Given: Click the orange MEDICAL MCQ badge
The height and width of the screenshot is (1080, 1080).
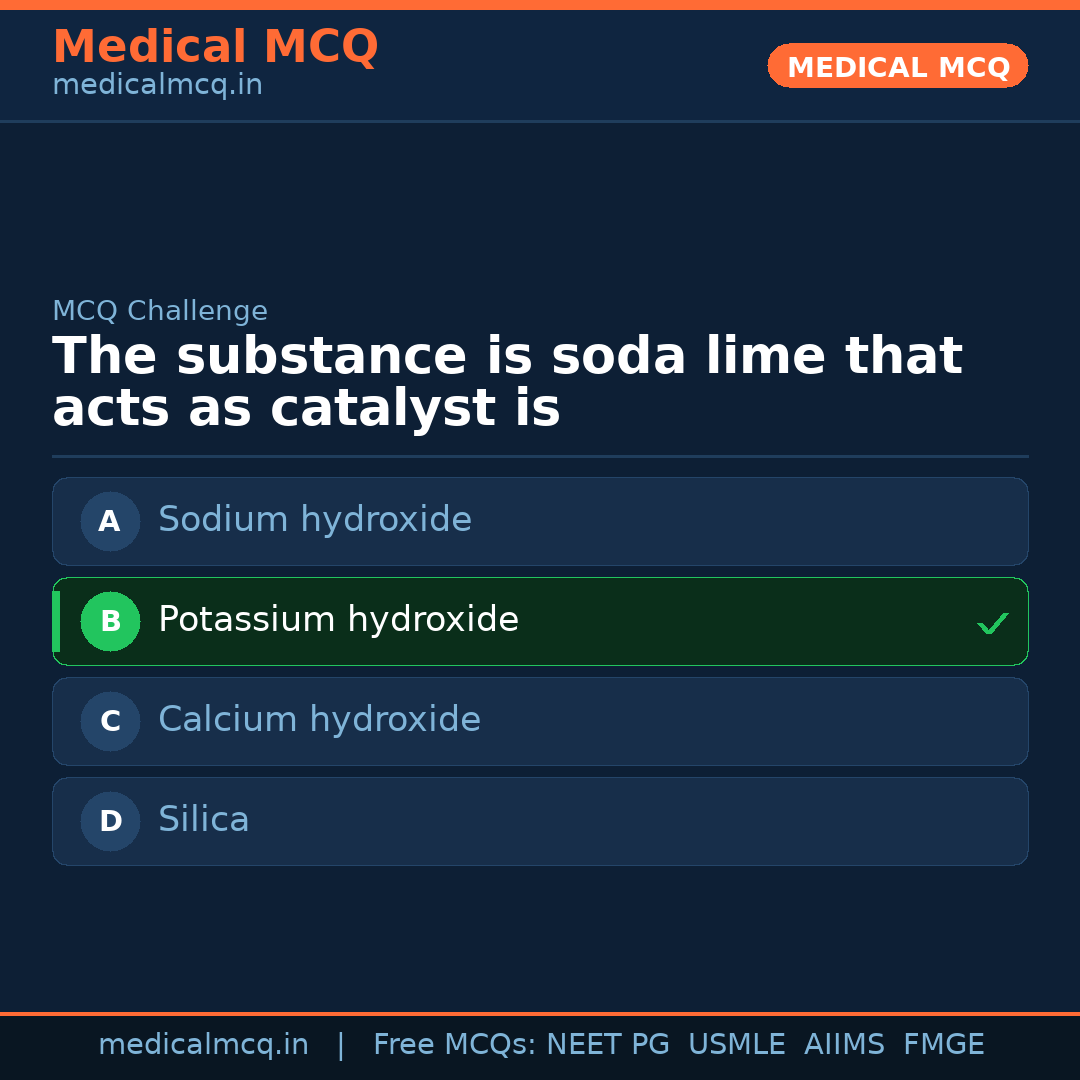Looking at the screenshot, I should [x=897, y=66].
